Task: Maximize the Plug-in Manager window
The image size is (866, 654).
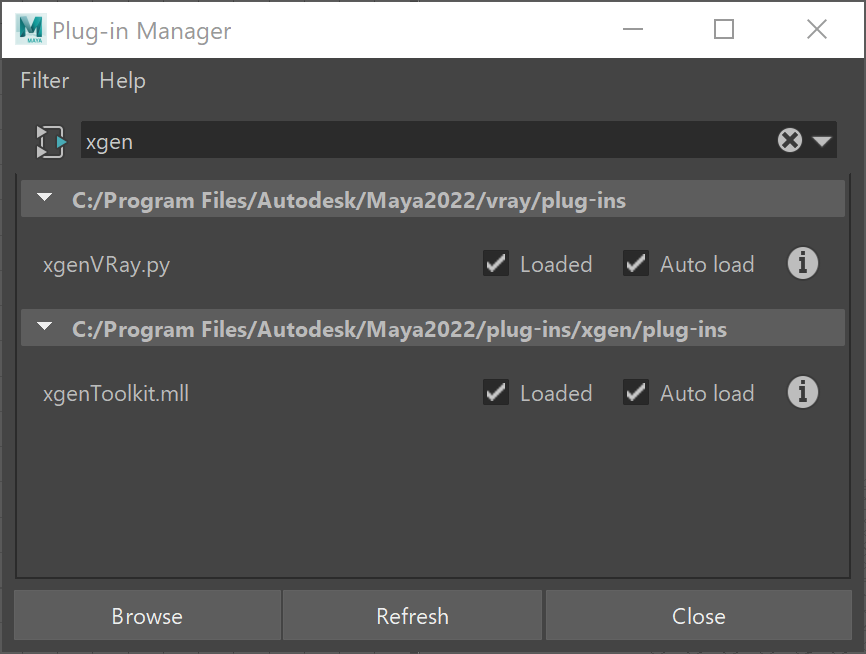Action: pos(724,29)
